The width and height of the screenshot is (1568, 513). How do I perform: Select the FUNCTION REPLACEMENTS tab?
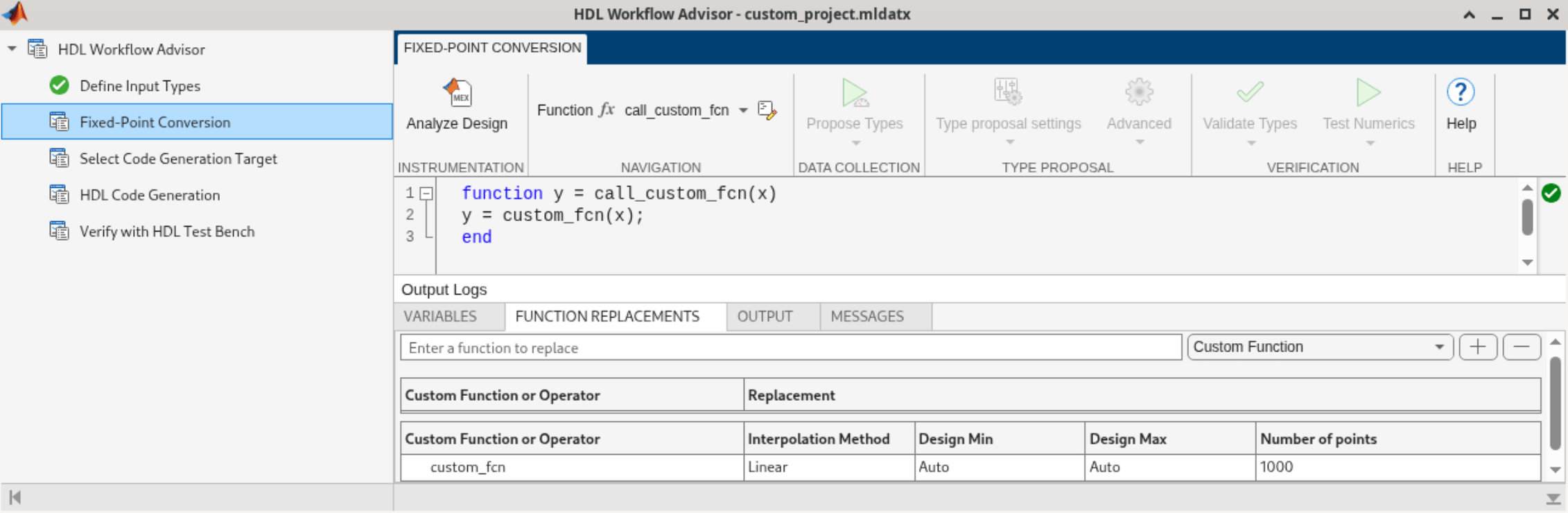tap(616, 317)
